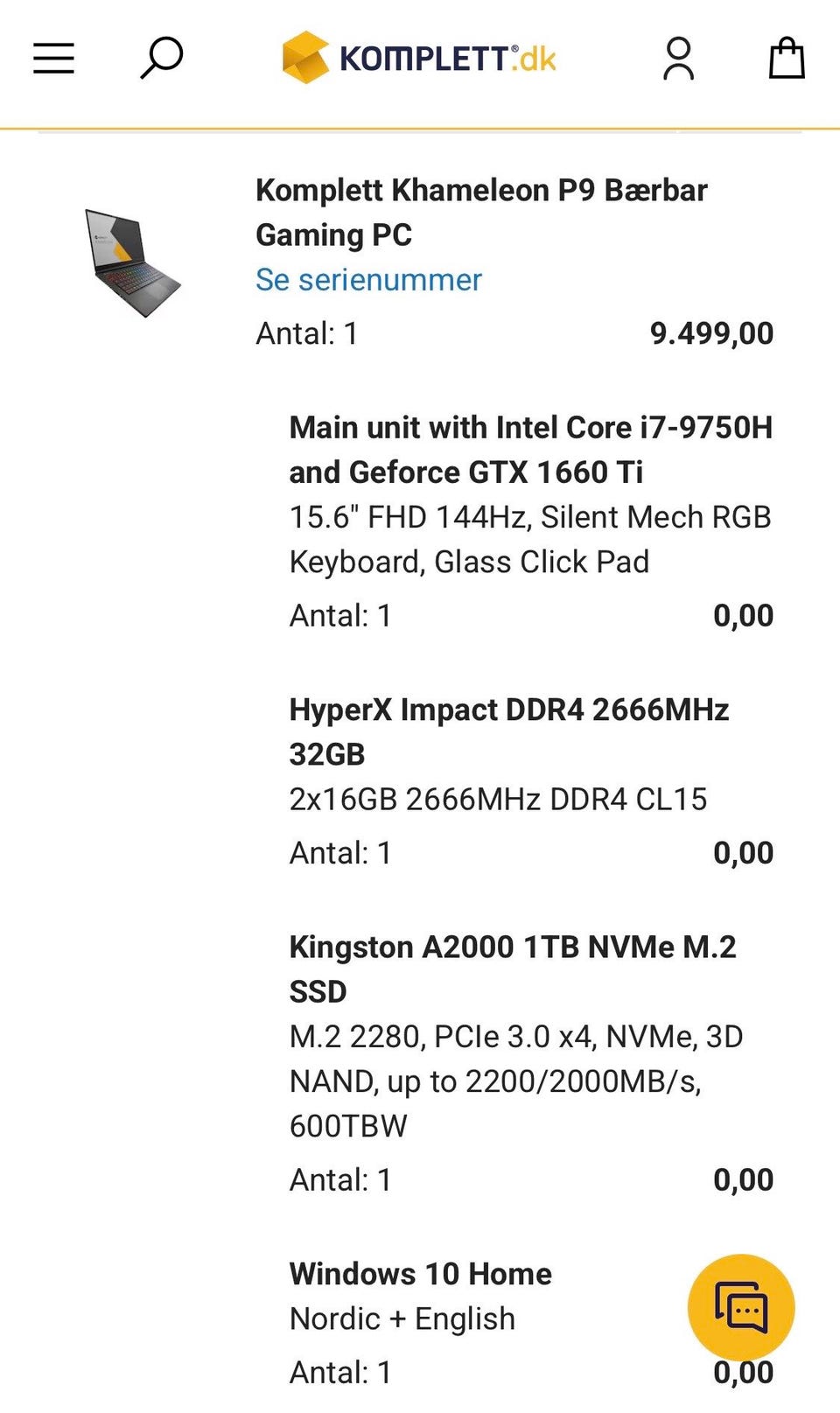Follow the 'Se serienummer' link
This screenshot has height=1413, width=840.
[x=368, y=280]
